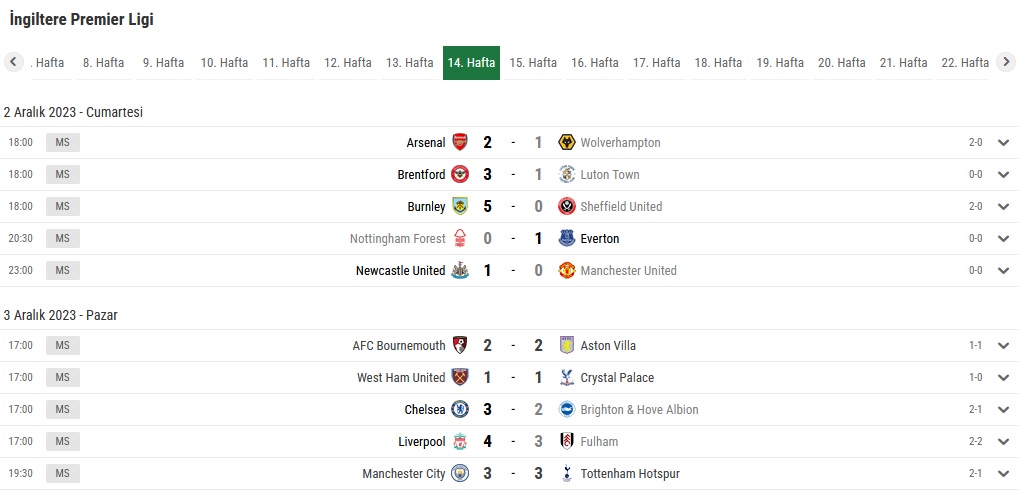Switch to the 15. Hafta tab

point(533,63)
